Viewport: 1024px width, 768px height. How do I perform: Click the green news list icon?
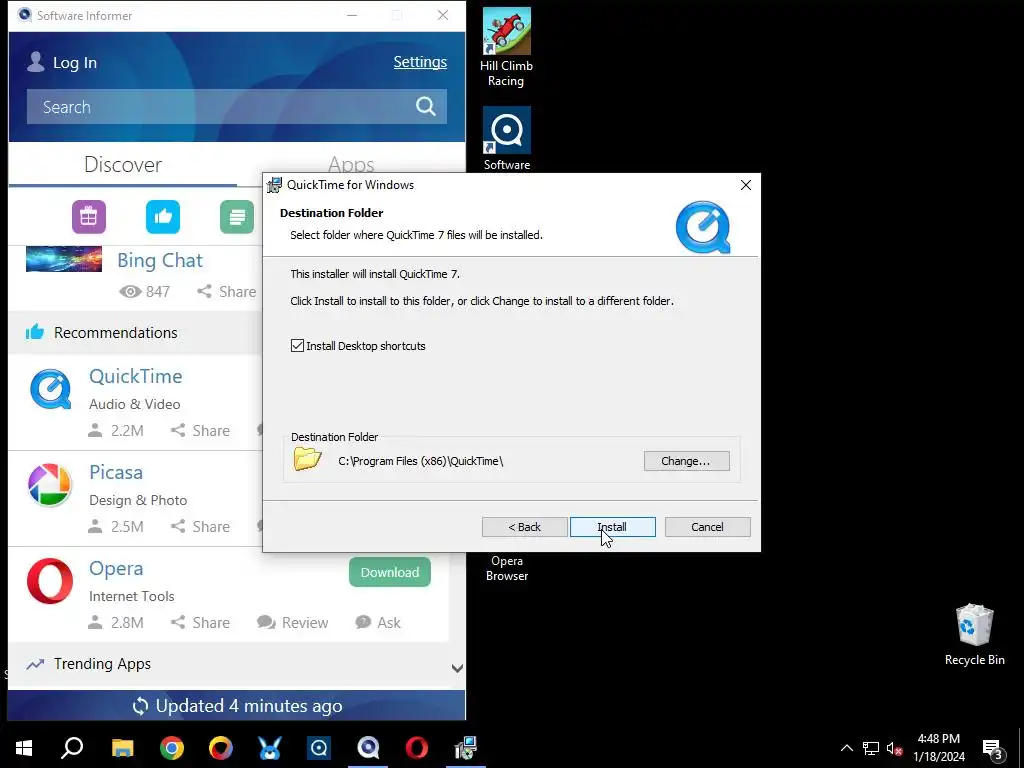[237, 217]
